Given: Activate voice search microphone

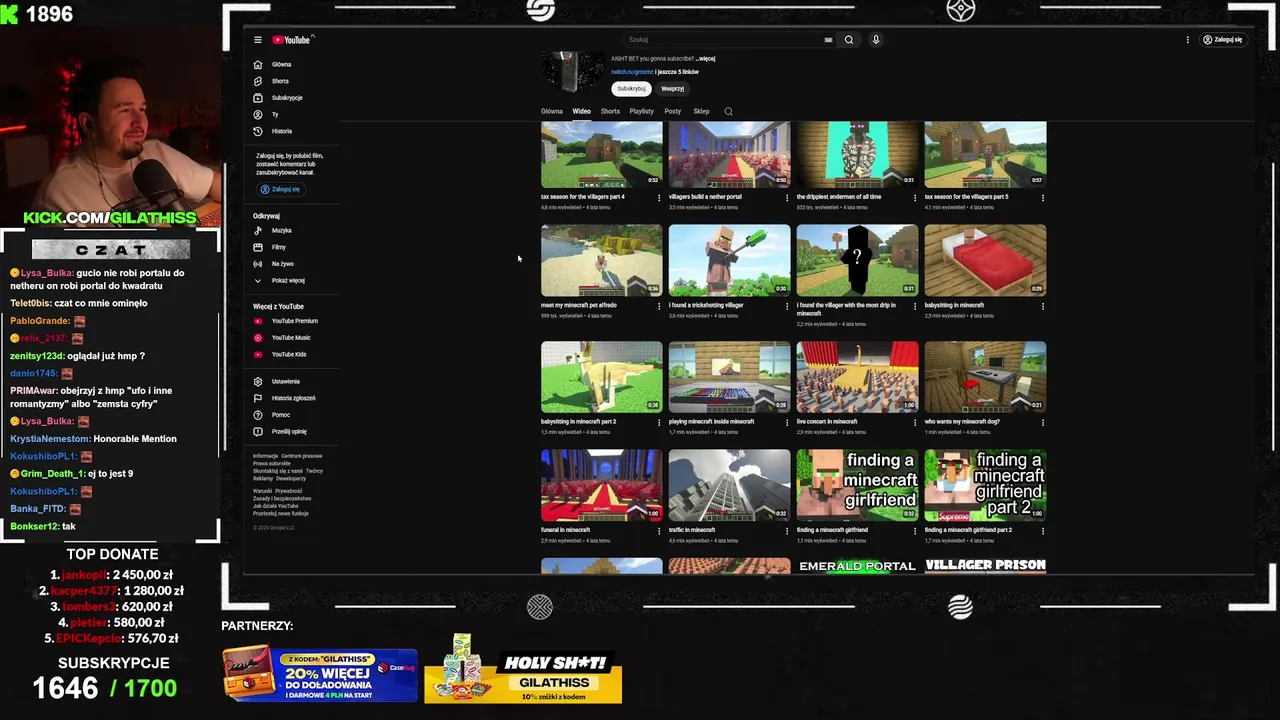Looking at the screenshot, I should point(876,40).
